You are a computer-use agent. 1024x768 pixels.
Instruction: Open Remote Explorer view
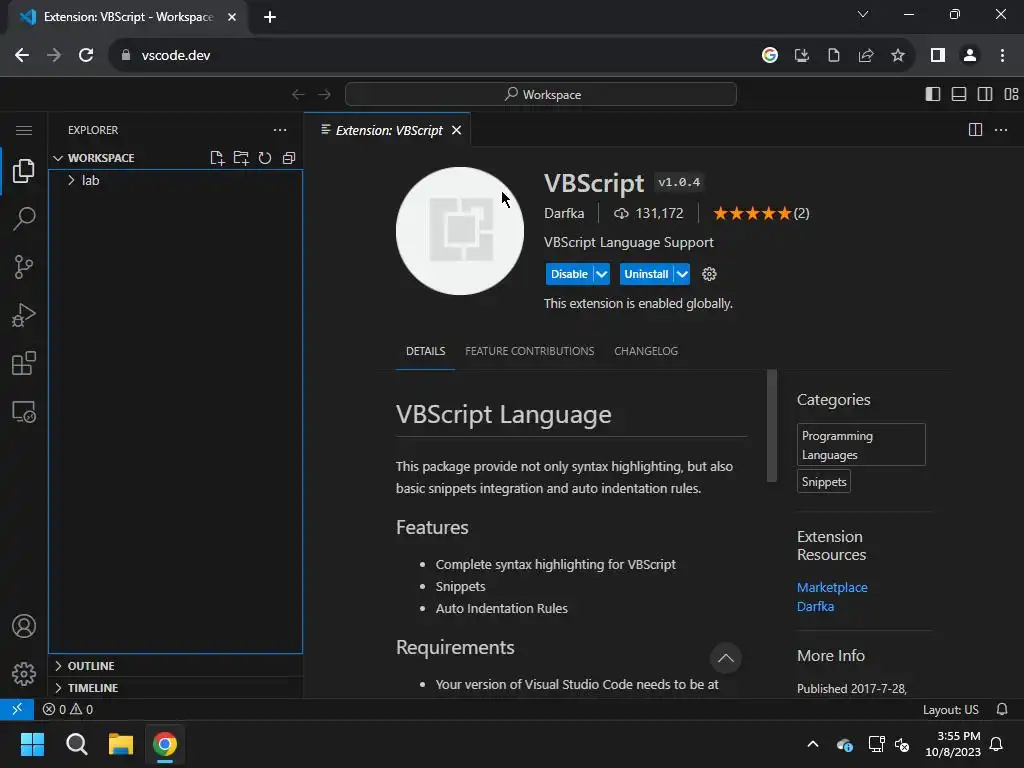pos(24,412)
